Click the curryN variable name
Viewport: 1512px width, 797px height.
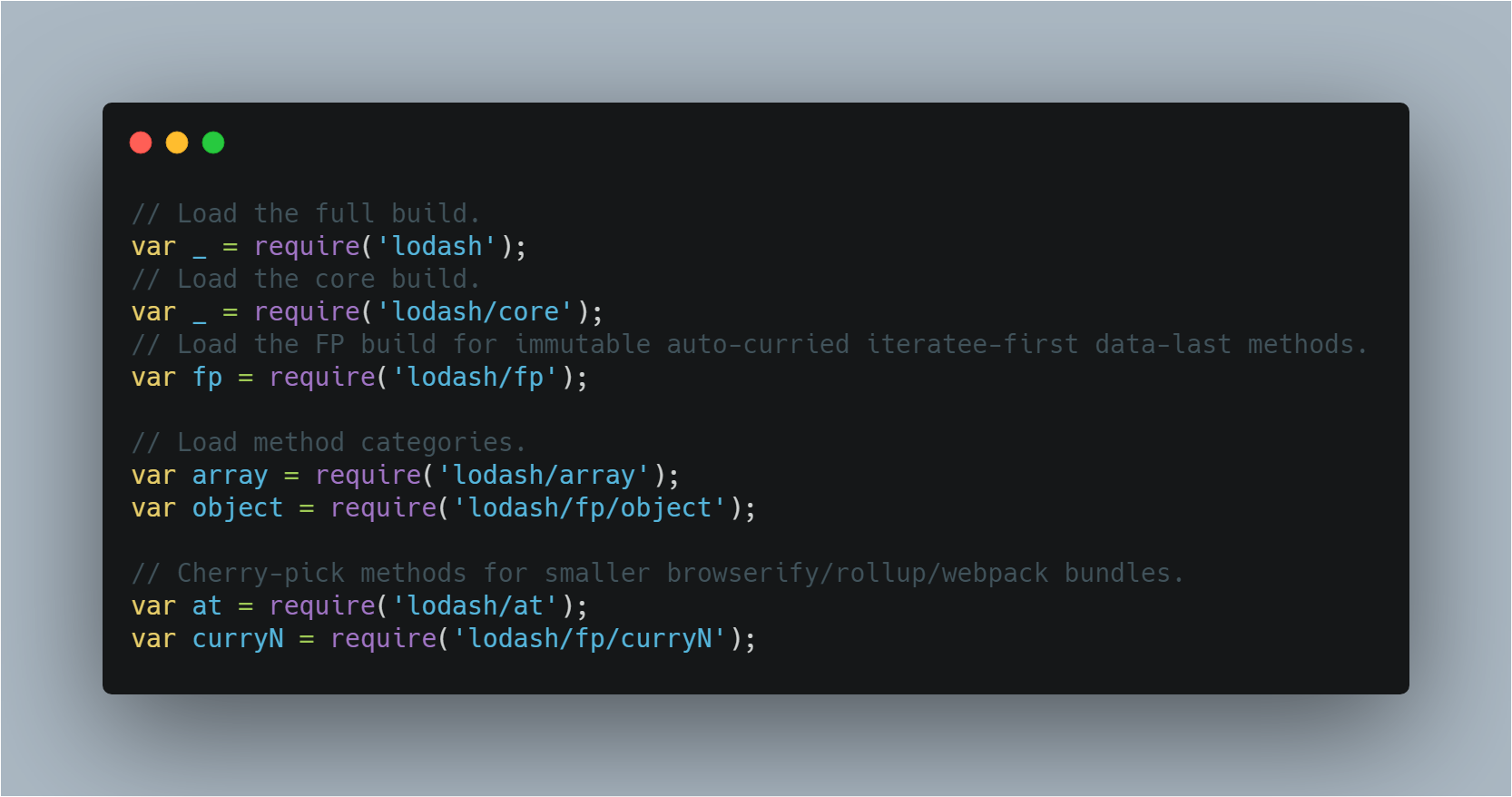(238, 639)
